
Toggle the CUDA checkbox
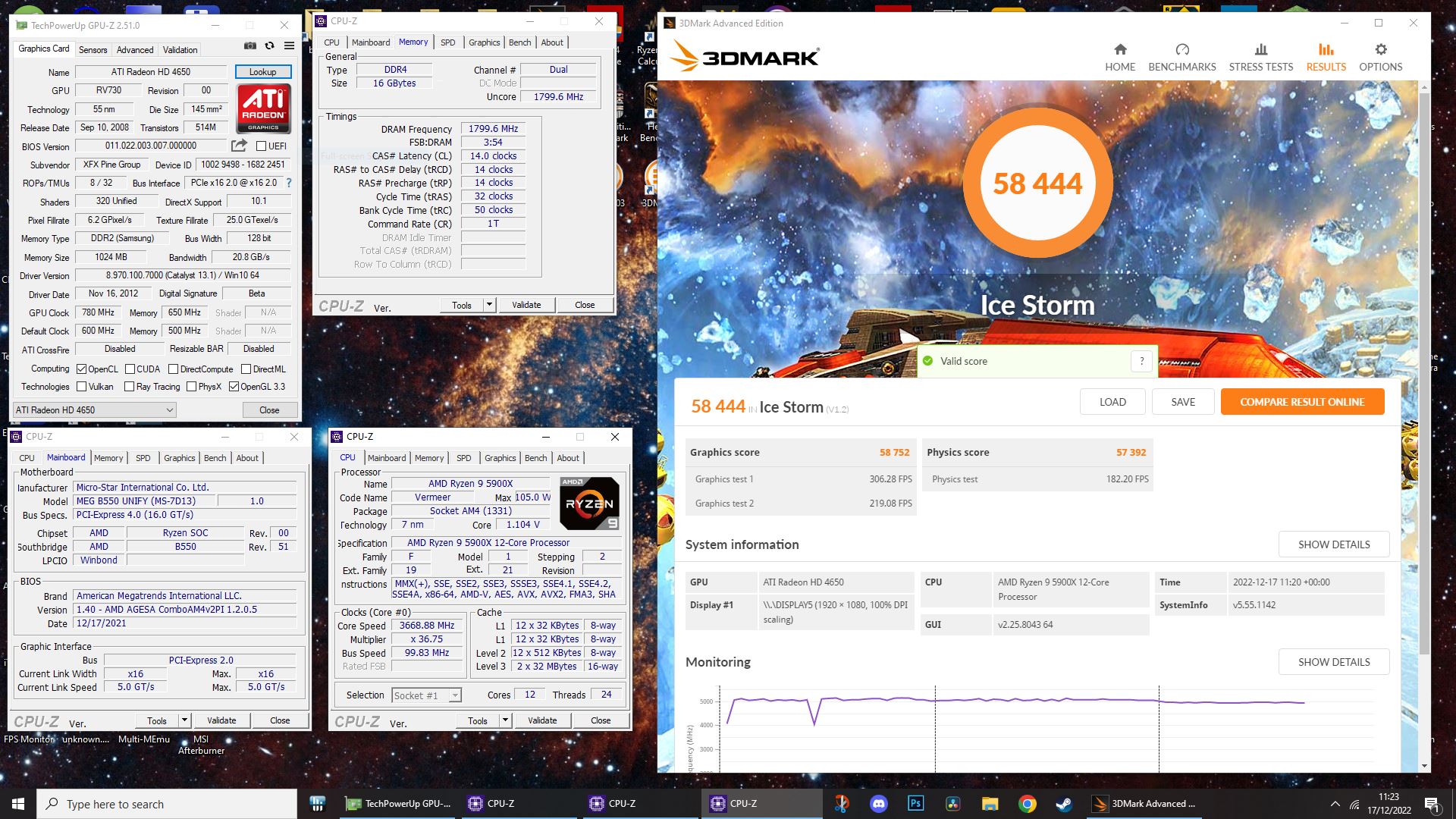130,369
